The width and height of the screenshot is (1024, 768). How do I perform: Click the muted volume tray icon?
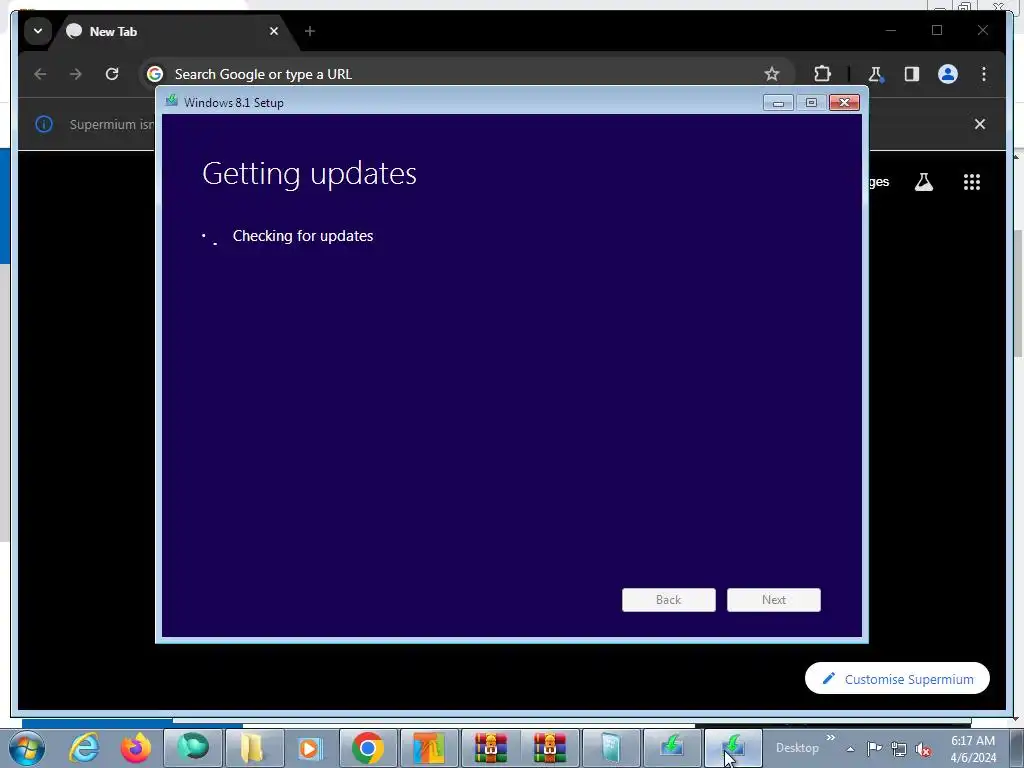point(923,750)
